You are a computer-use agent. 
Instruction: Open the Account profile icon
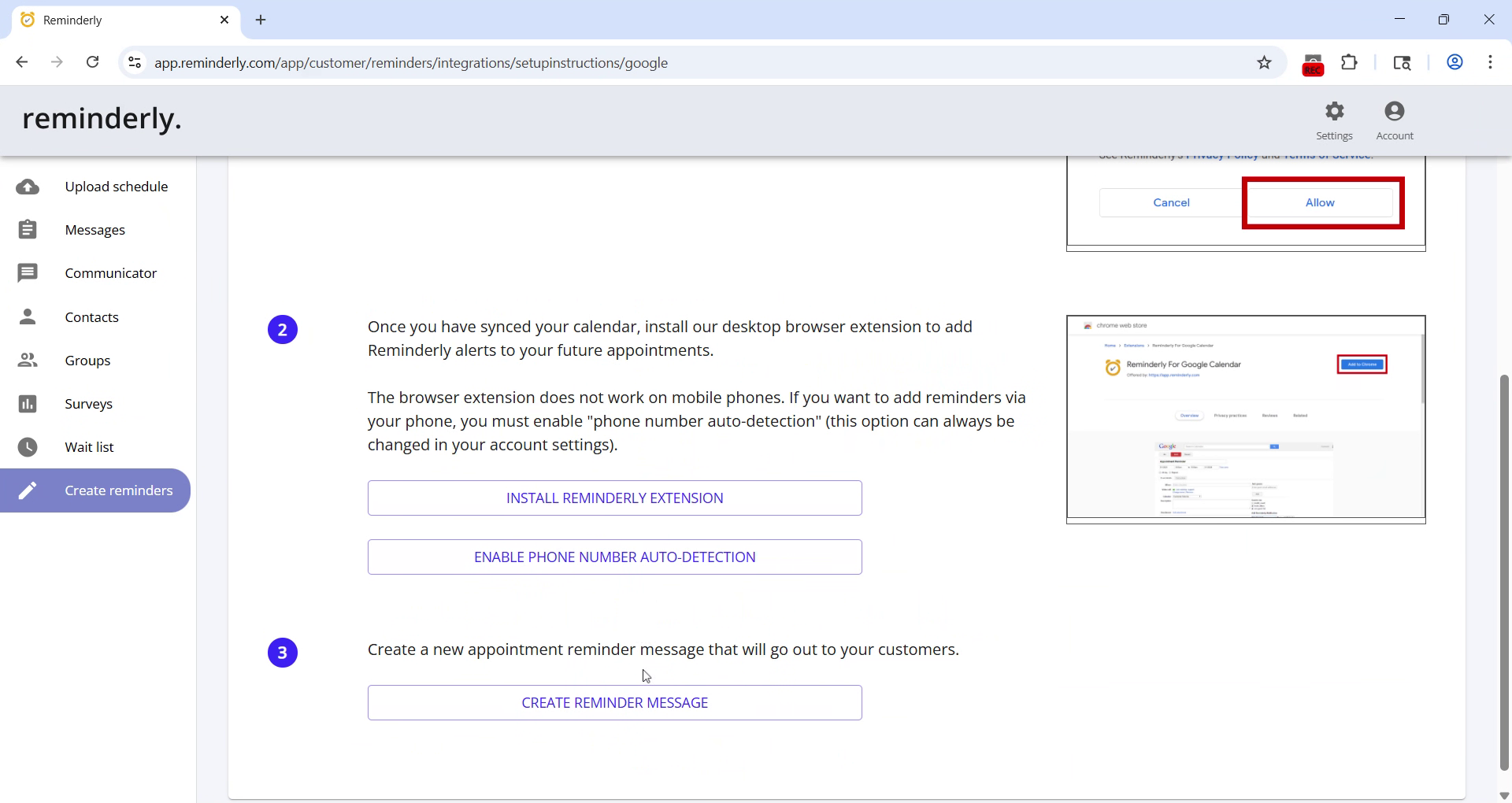[1395, 111]
